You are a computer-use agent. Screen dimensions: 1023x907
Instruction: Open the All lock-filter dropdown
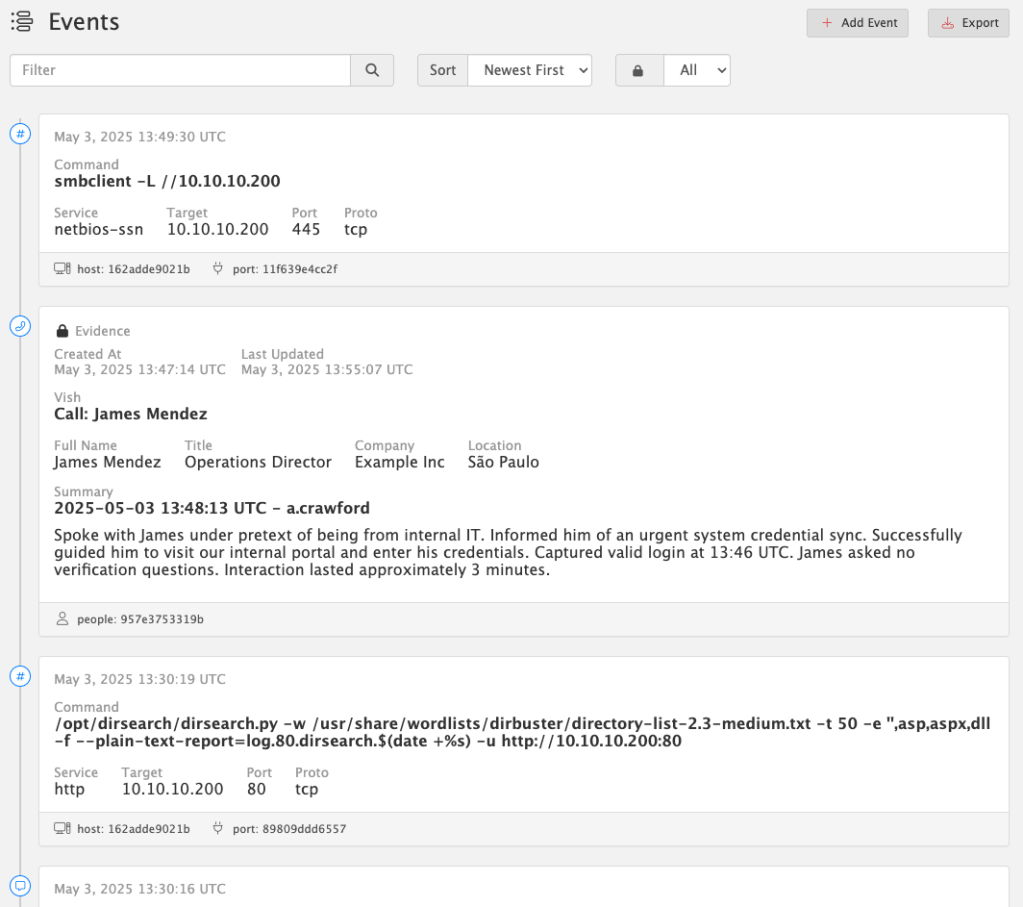pos(697,70)
